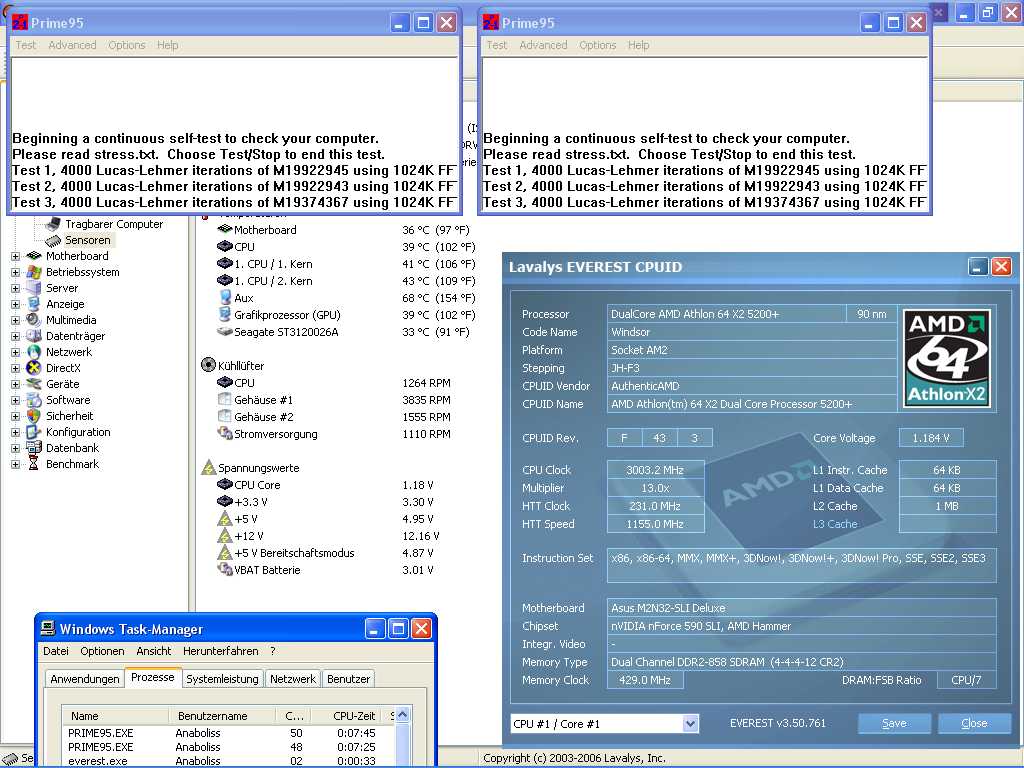1024x768 pixels.
Task: Expand the Anzeige tree node
Action: [15, 304]
